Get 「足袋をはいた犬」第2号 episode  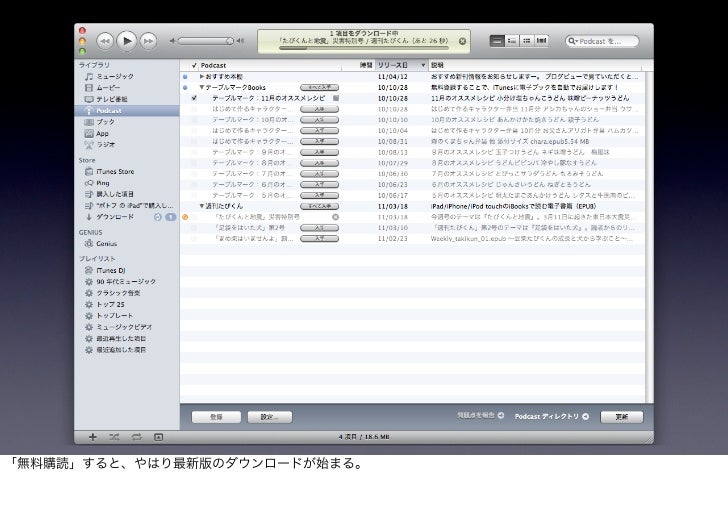pos(319,228)
